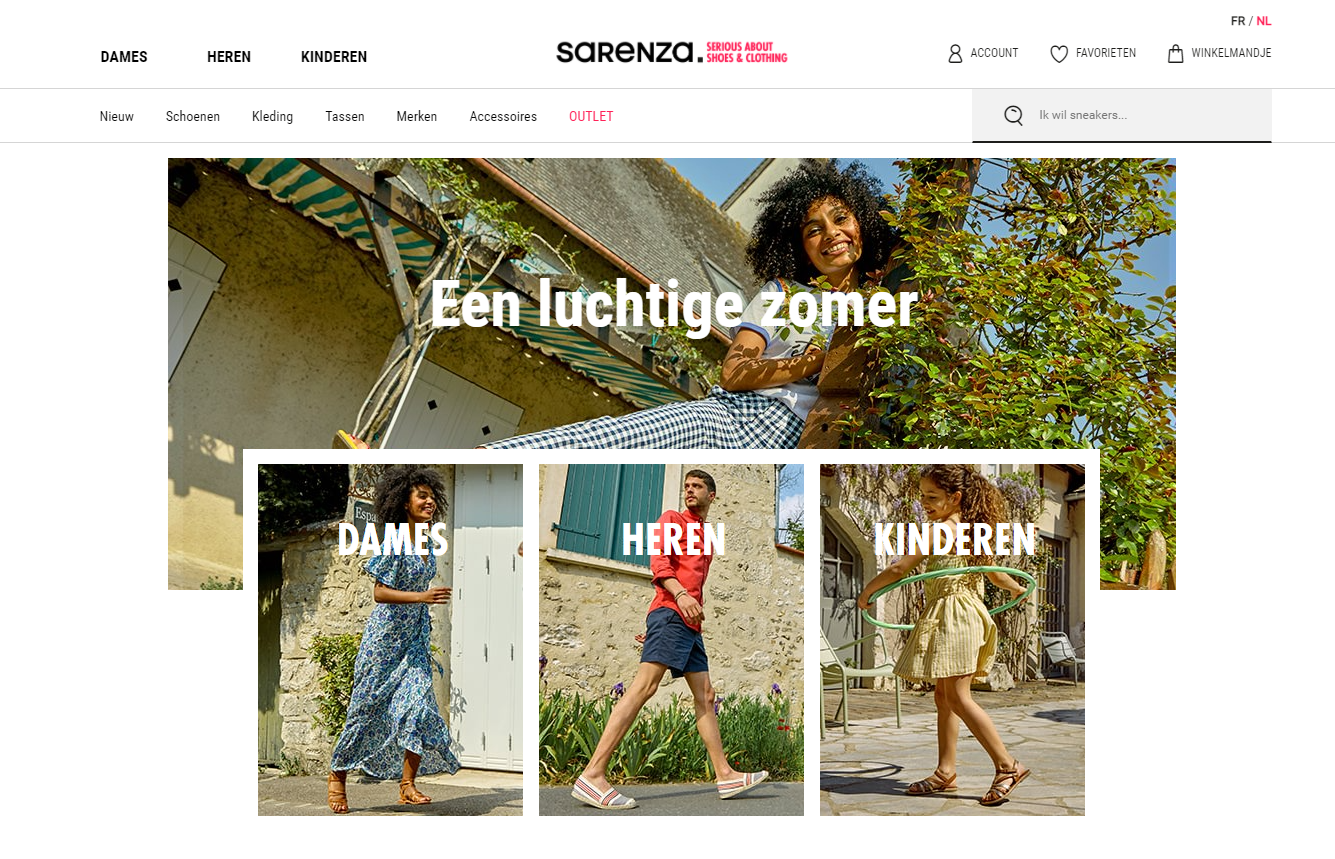Image resolution: width=1335 pixels, height=859 pixels.
Task: Open the Kinderen top menu
Action: [334, 57]
